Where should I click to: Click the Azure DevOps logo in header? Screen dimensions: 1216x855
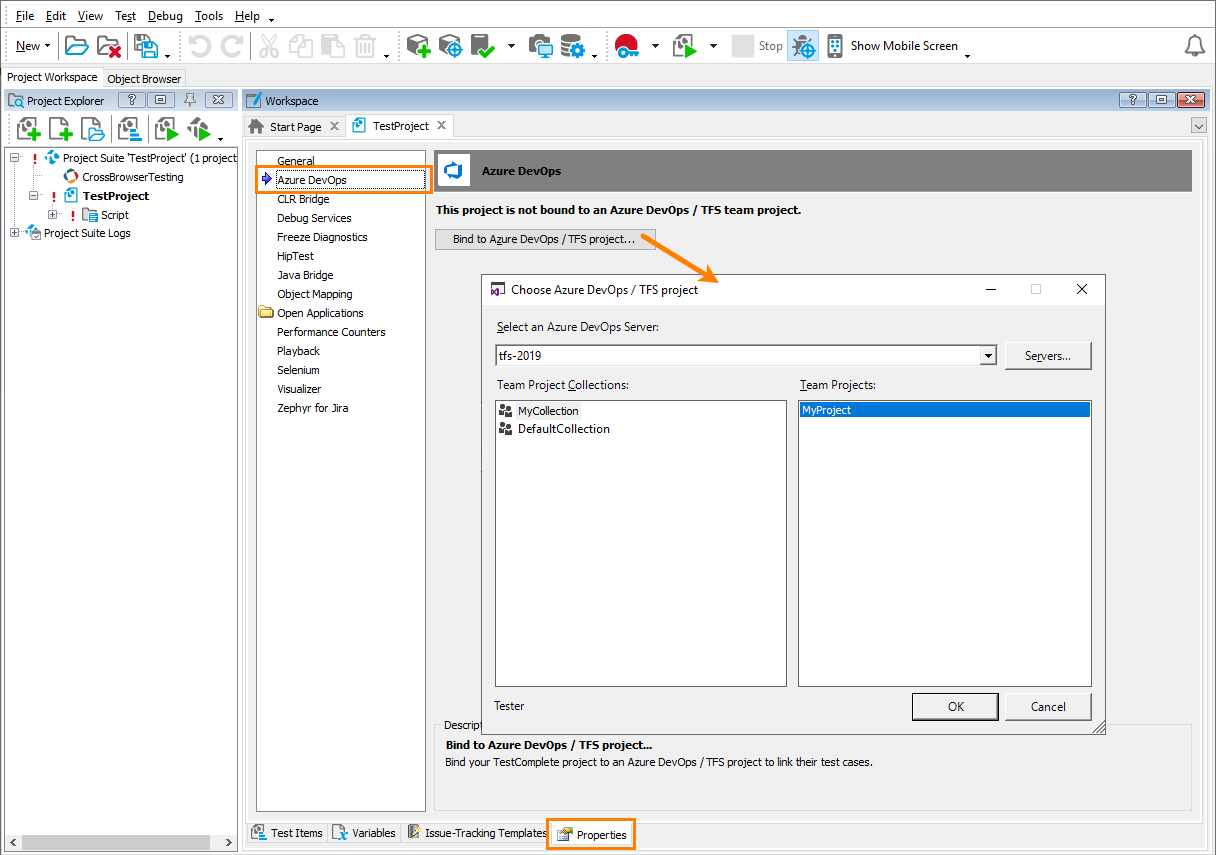click(x=455, y=171)
